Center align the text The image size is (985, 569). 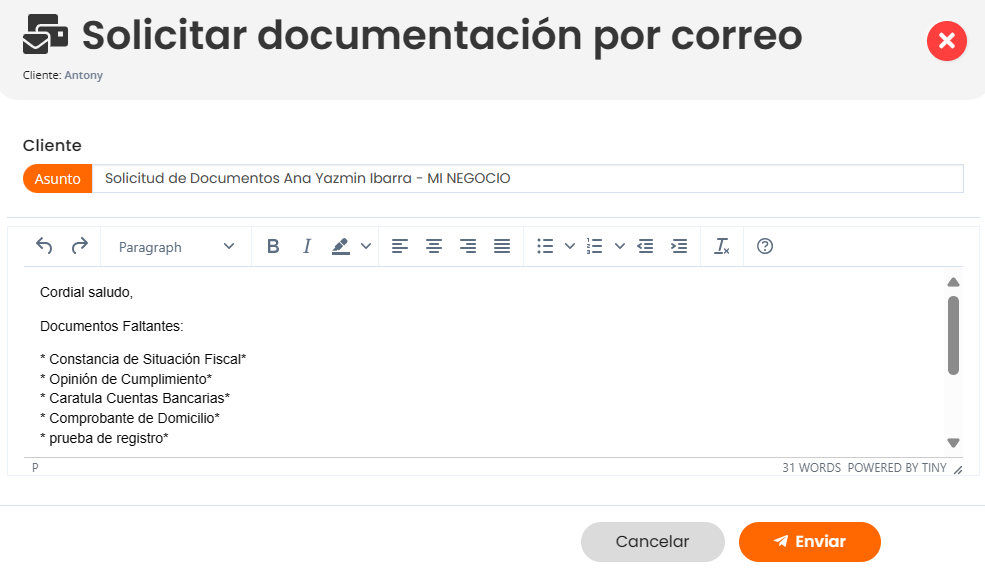(x=434, y=246)
